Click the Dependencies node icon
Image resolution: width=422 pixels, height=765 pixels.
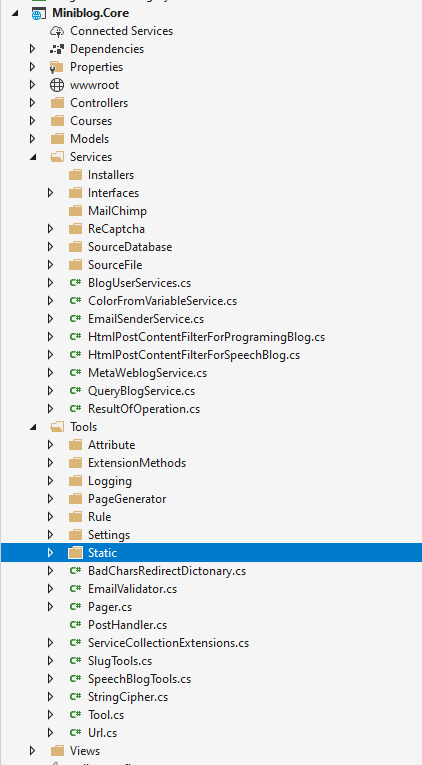57,49
